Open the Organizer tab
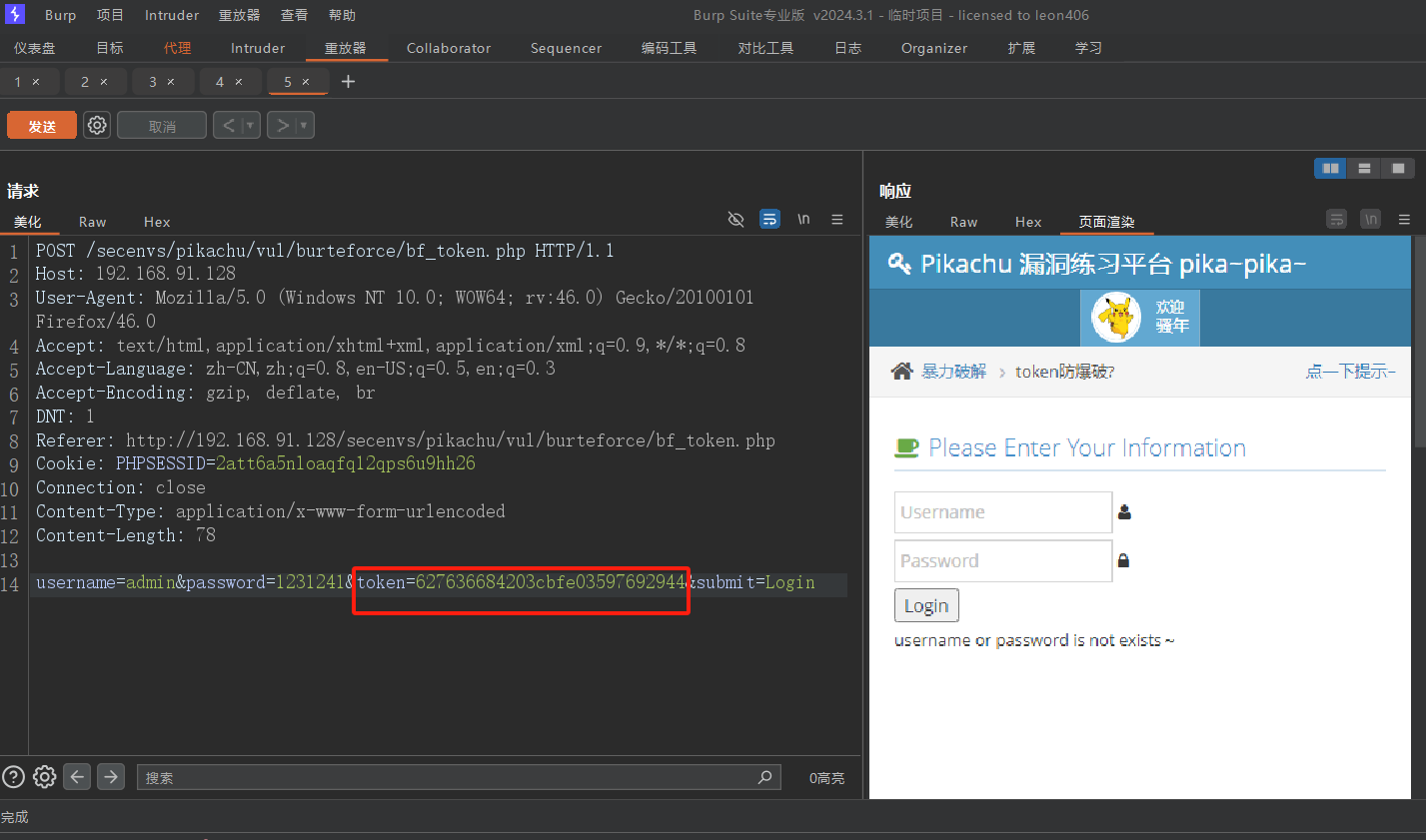 click(934, 48)
